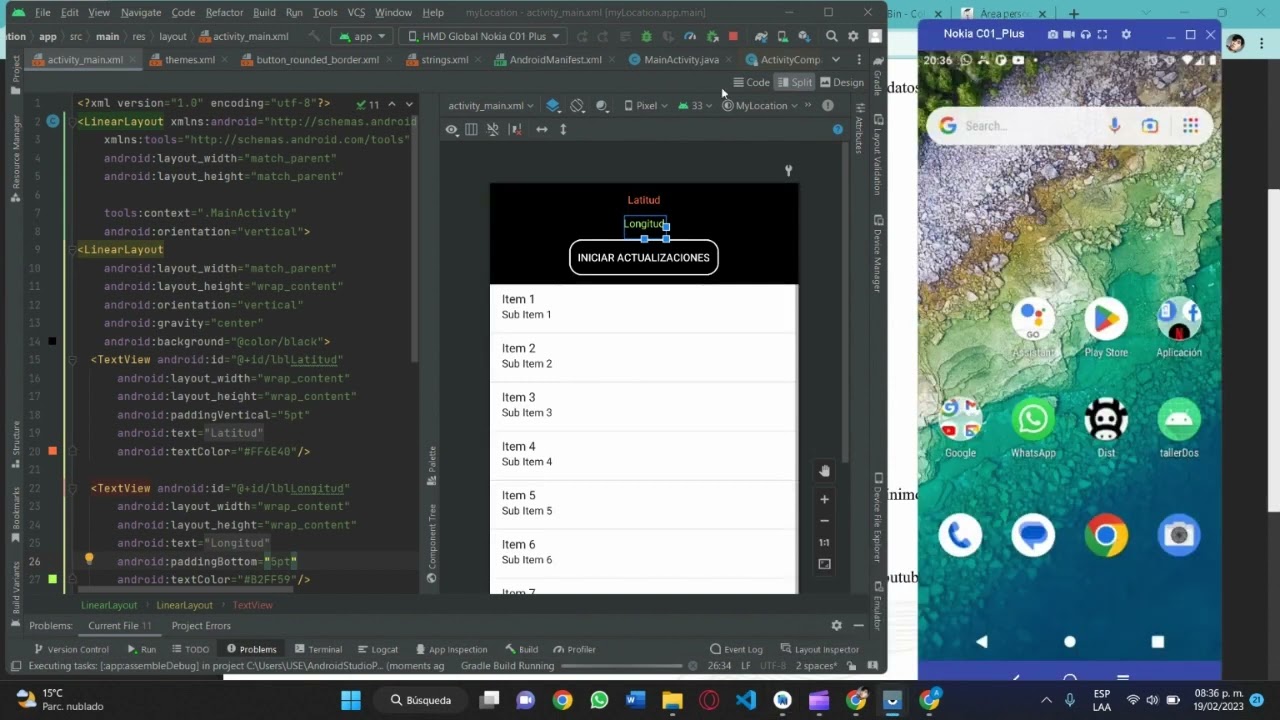Open the Navigate menu
The width and height of the screenshot is (1280, 720).
(141, 12)
